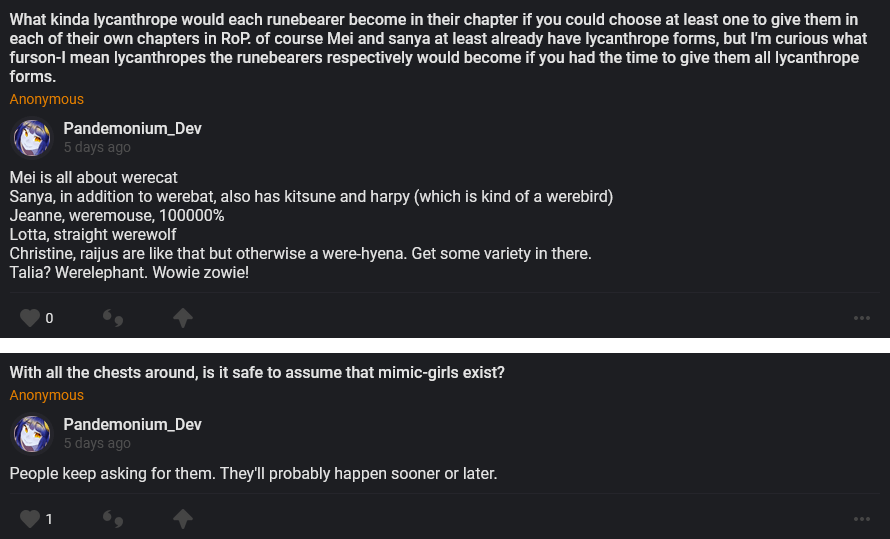Open the lycanthrope answer's "5 days ago" timestamp
Viewport: 890px width, 539px height.
pyautogui.click(x=97, y=147)
